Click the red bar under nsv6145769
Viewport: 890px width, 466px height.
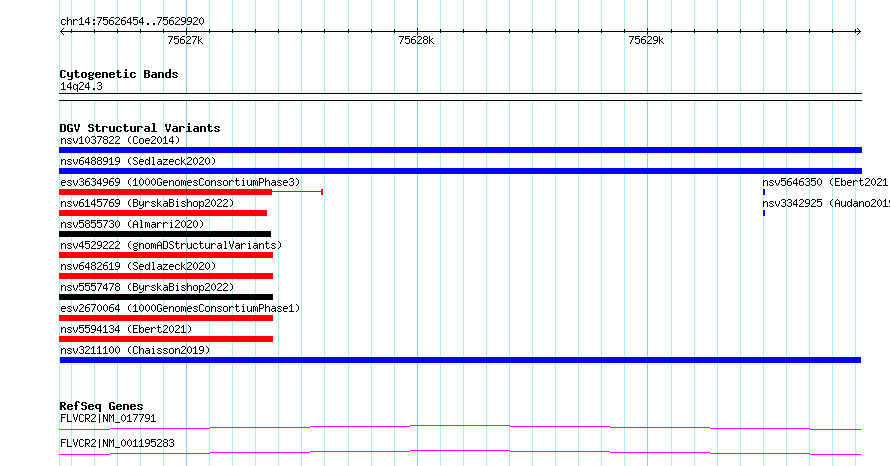[163, 213]
